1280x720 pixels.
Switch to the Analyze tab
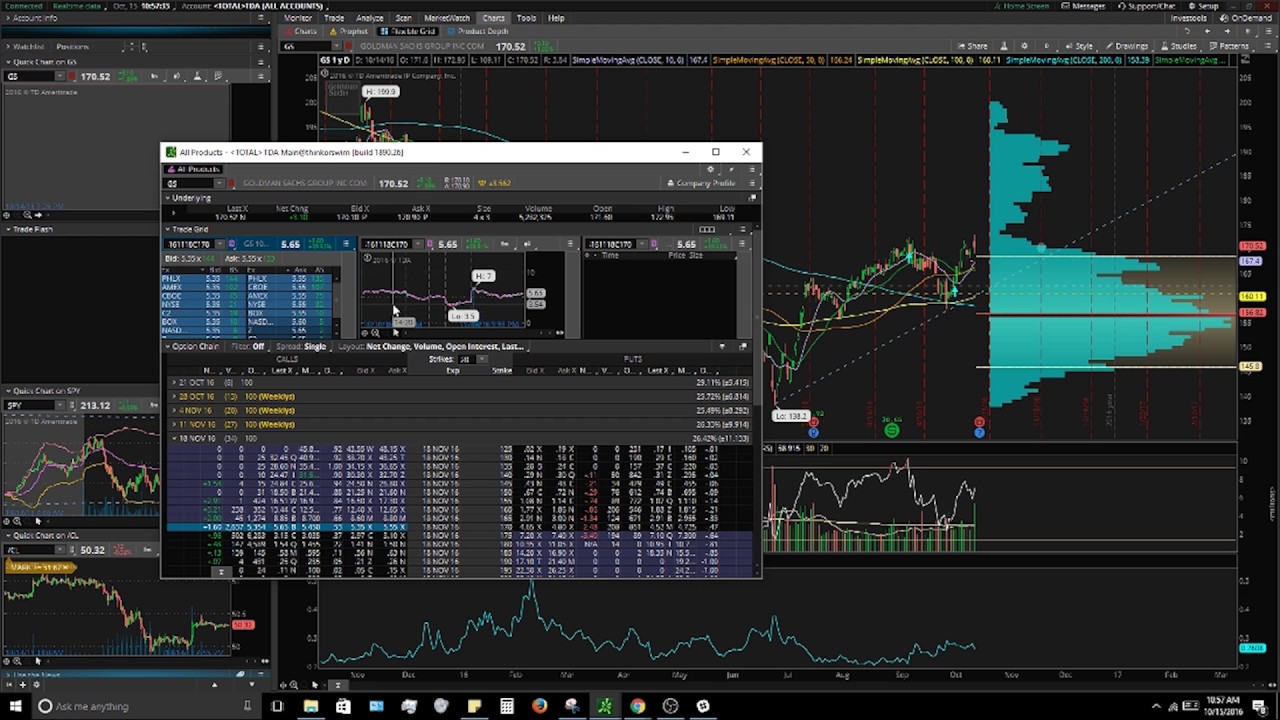369,18
